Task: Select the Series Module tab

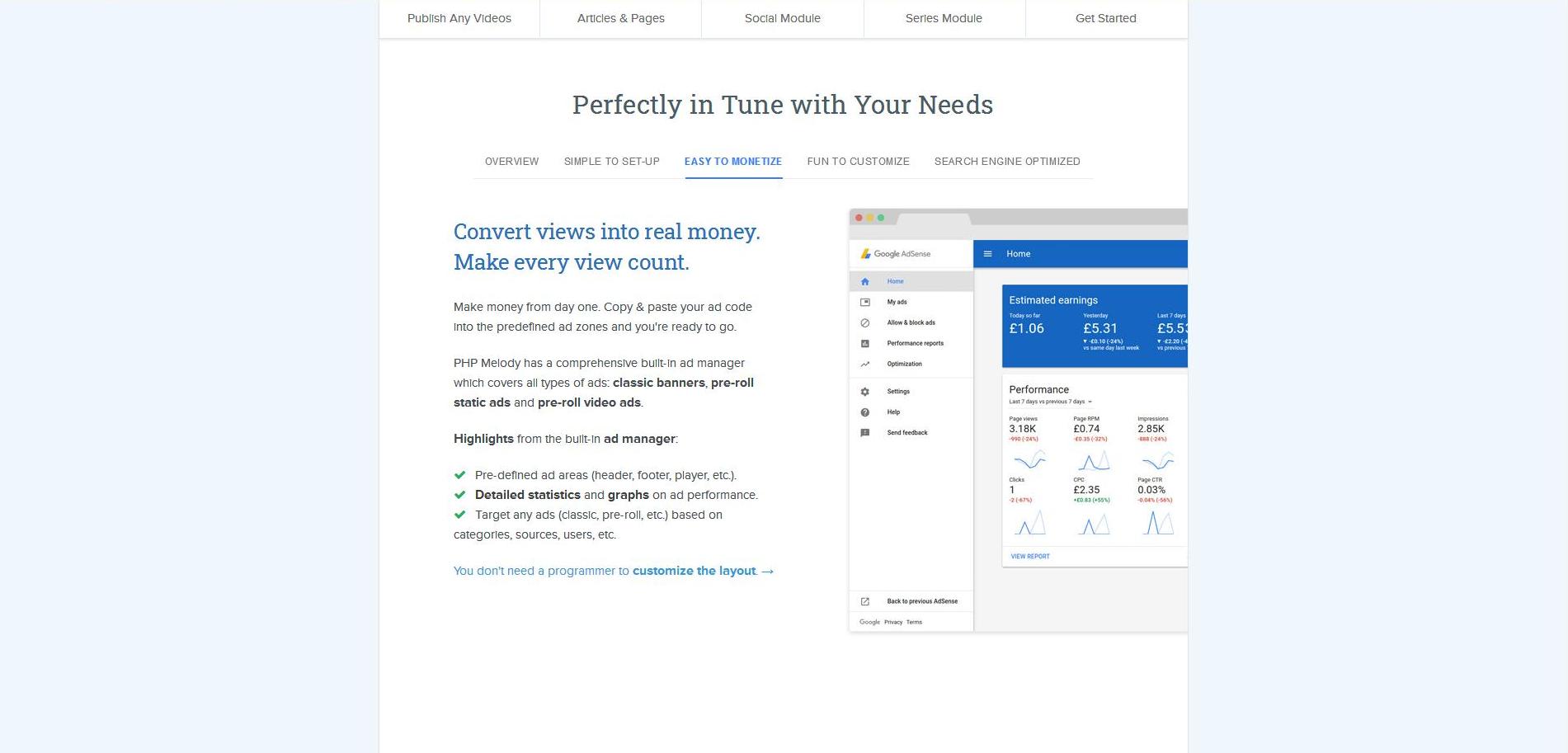Action: [944, 18]
